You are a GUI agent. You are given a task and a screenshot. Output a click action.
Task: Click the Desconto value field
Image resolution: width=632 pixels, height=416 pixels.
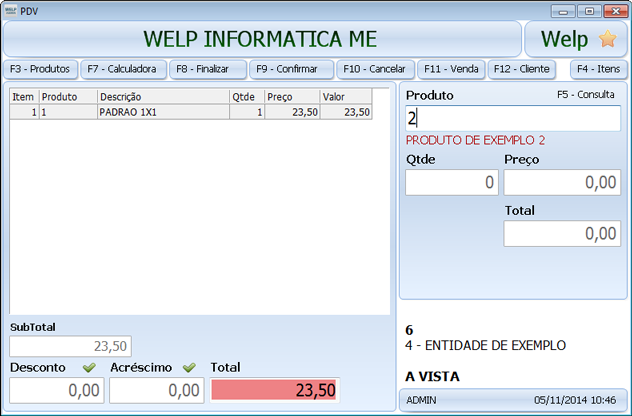coord(57,390)
